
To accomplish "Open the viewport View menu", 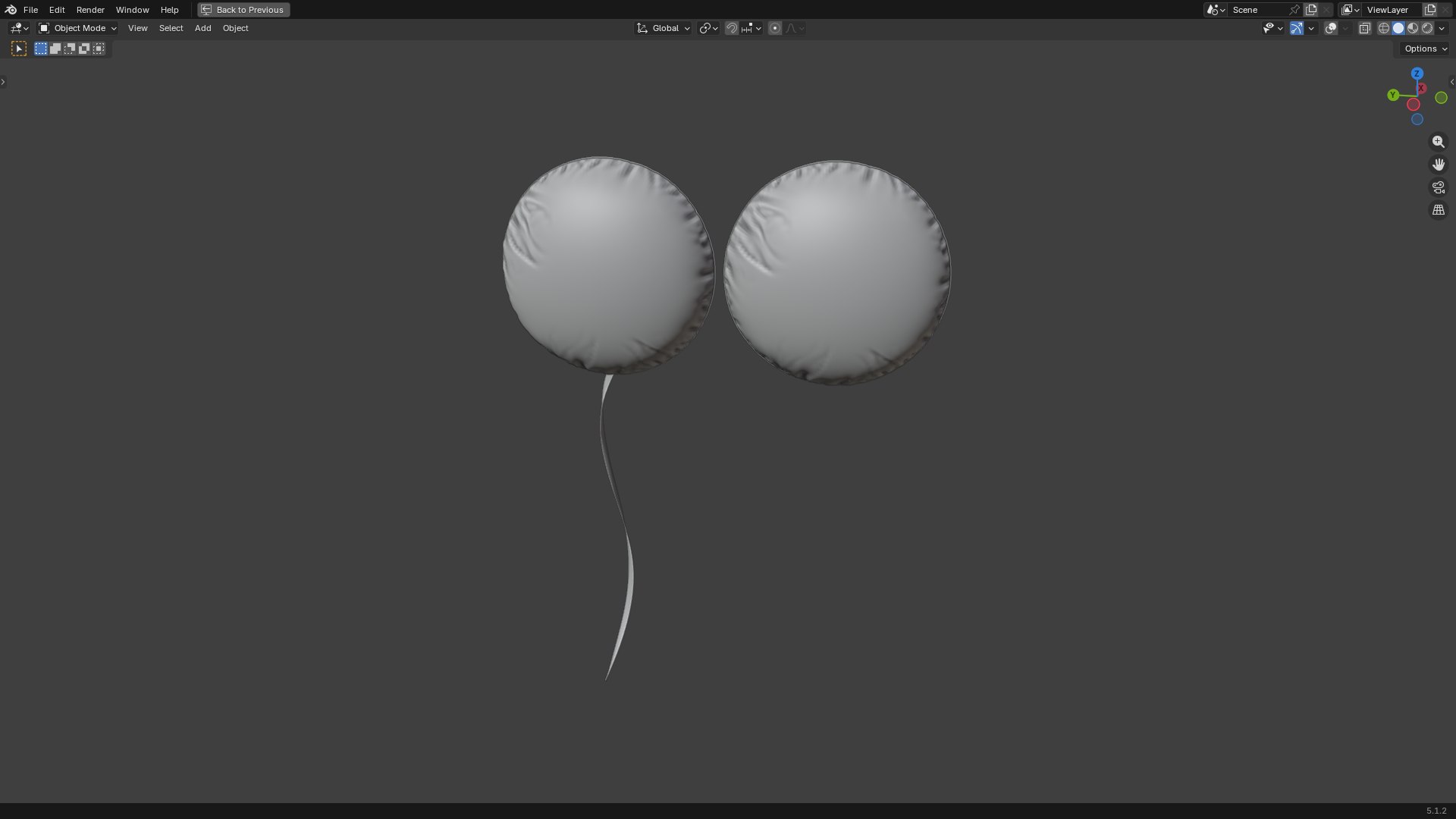I will coord(138,28).
